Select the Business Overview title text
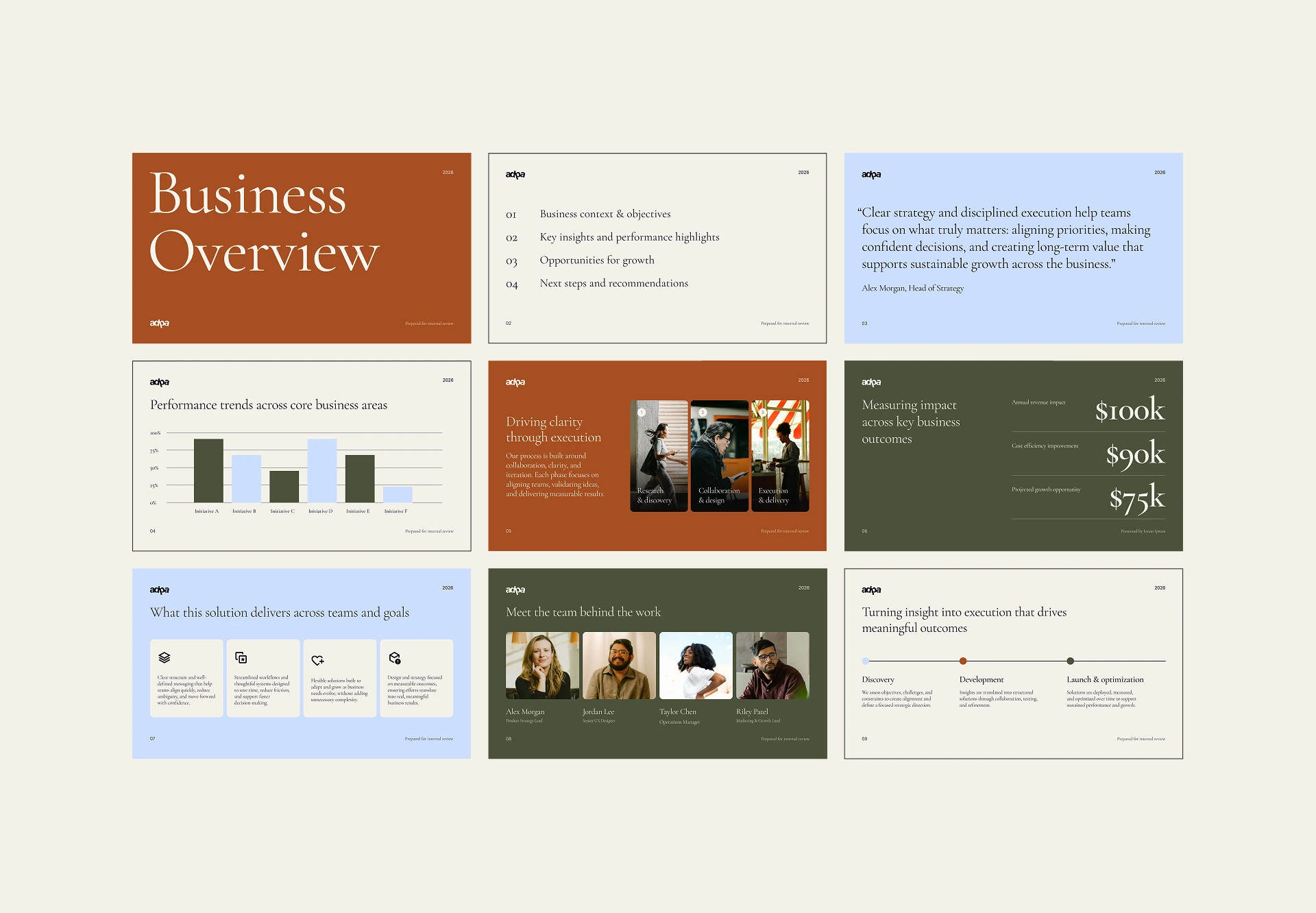This screenshot has width=1316, height=913. 264,223
